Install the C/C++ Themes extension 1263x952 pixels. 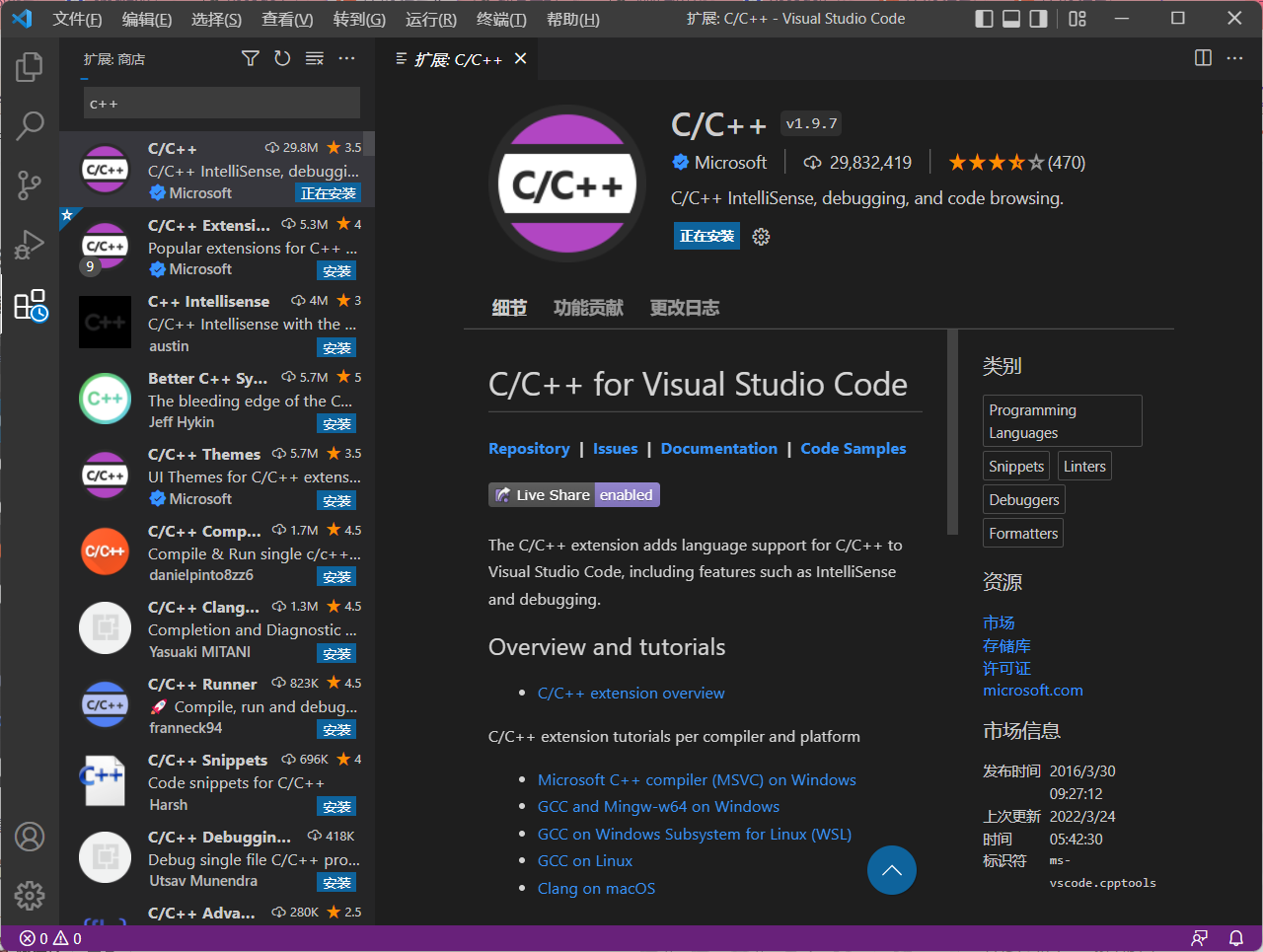pyautogui.click(x=336, y=501)
